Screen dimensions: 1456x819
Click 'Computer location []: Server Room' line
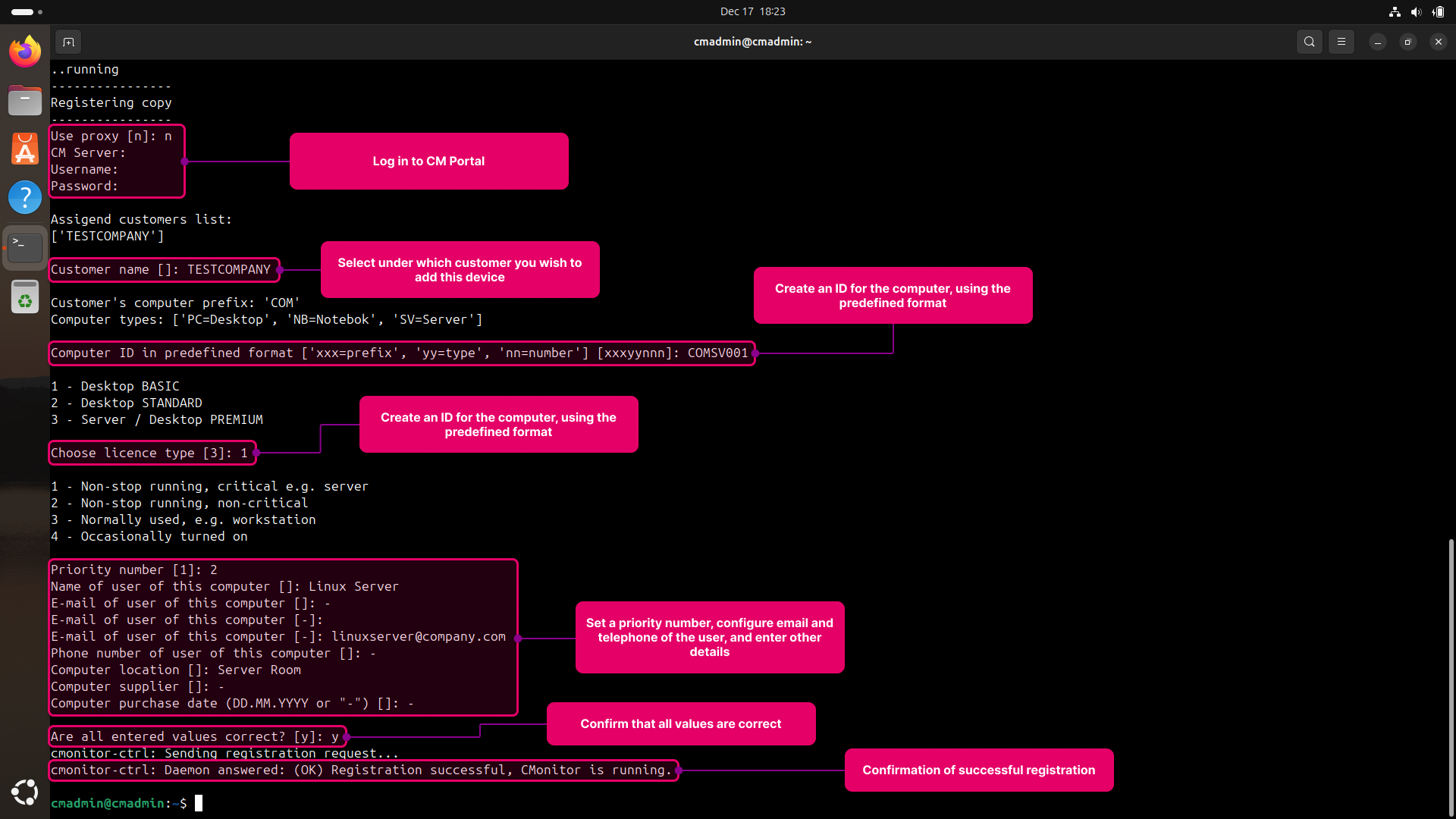(176, 670)
